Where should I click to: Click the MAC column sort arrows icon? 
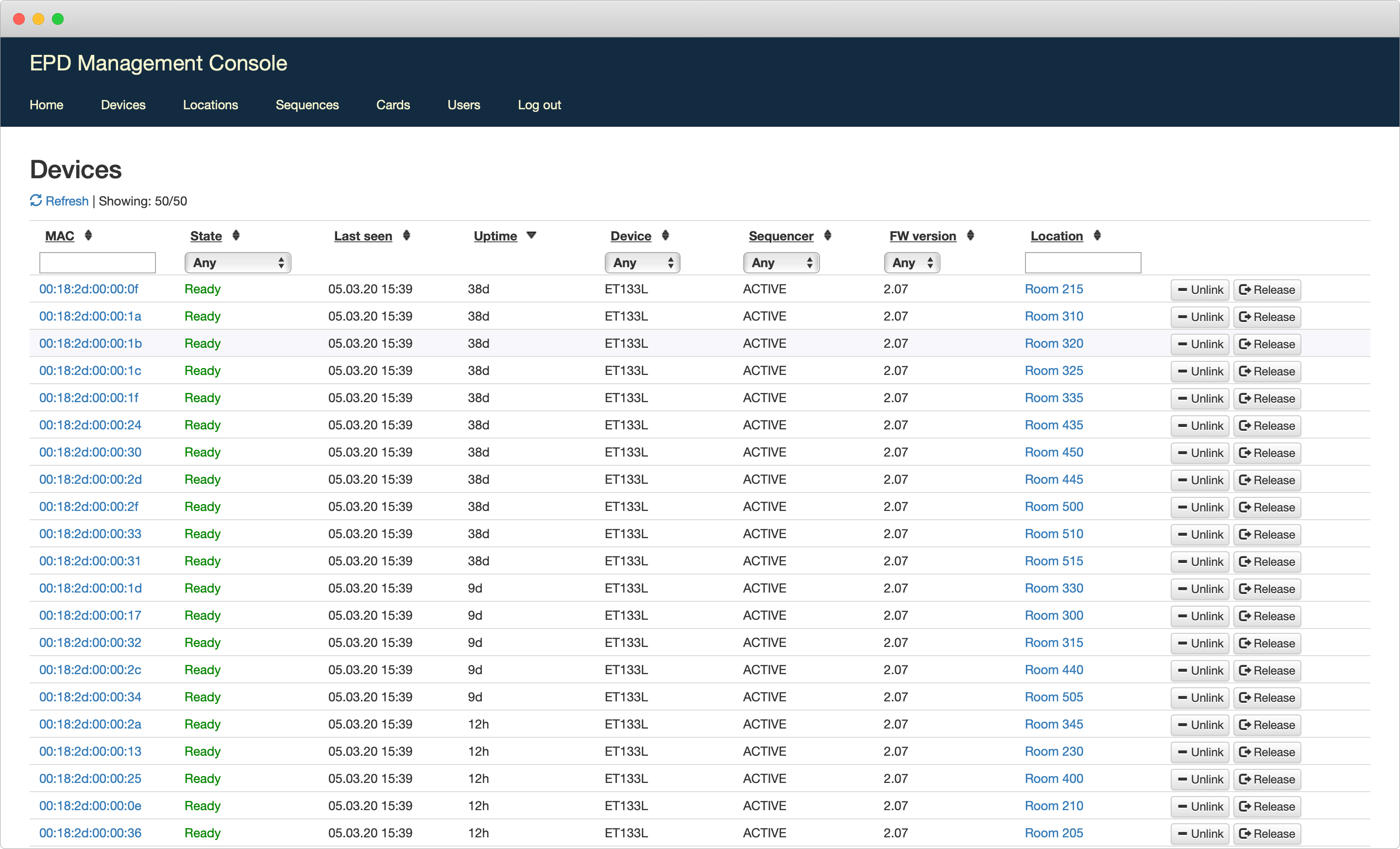pyautogui.click(x=88, y=235)
